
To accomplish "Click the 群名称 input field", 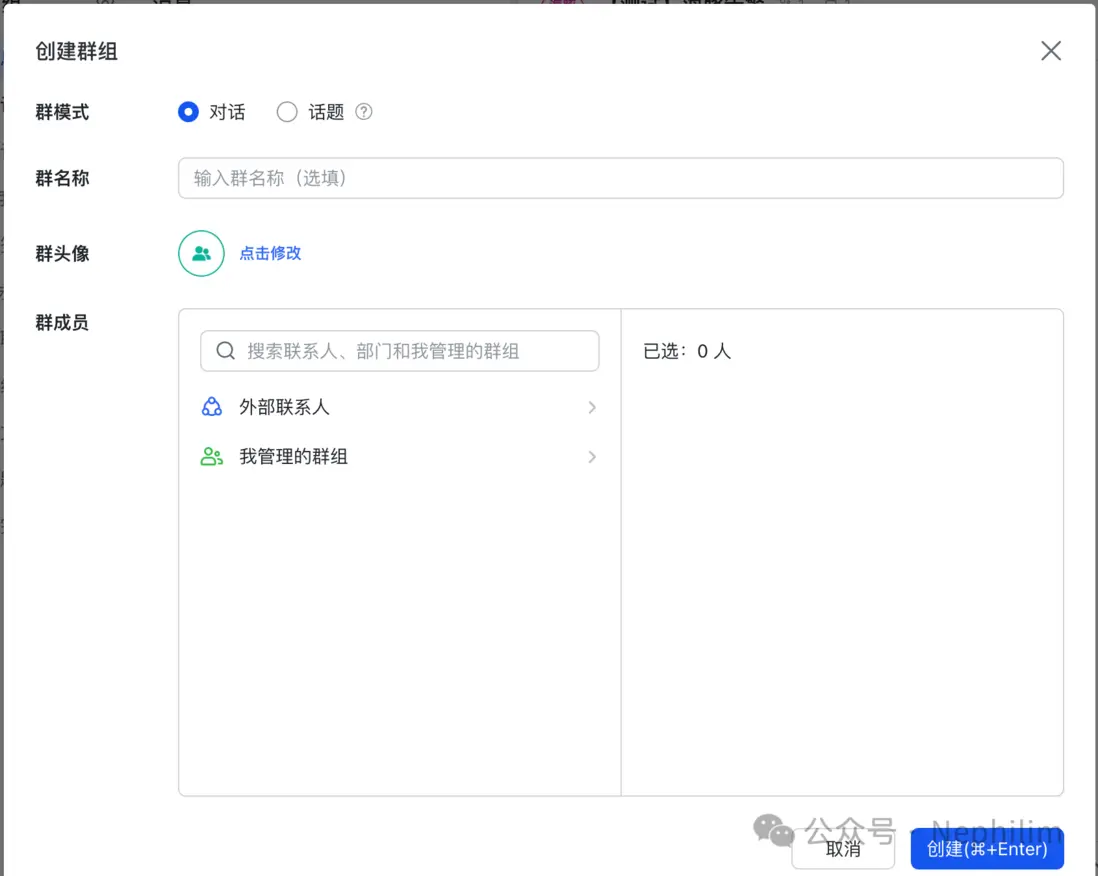I will click(x=620, y=178).
